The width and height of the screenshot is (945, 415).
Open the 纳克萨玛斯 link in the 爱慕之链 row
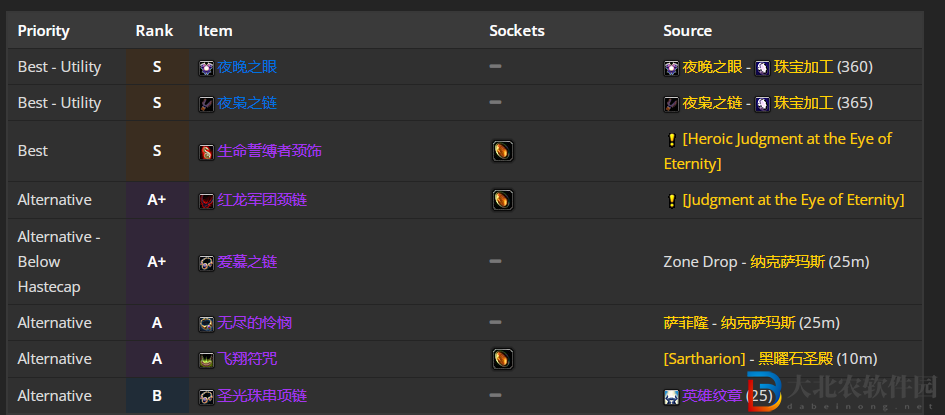pyautogui.click(x=788, y=262)
